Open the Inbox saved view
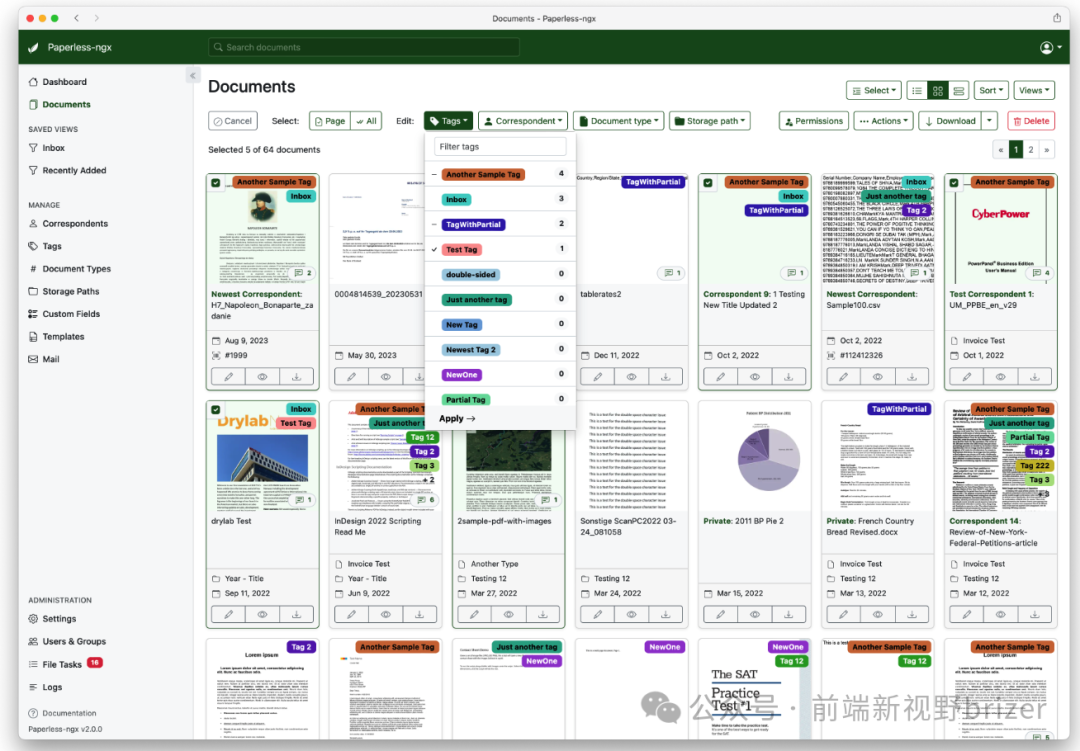This screenshot has height=751, width=1080. tap(54, 148)
